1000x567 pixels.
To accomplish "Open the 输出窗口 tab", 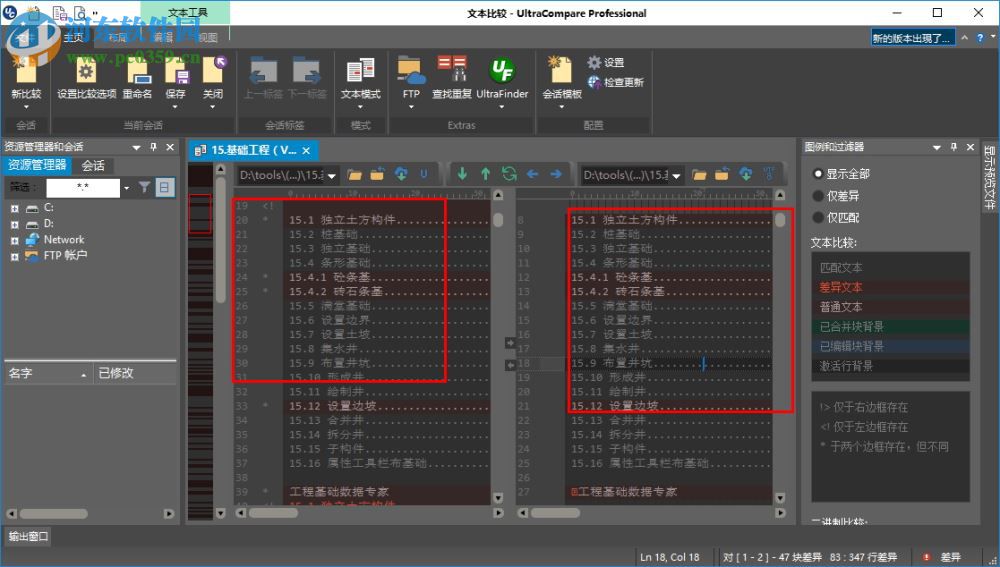I will pyautogui.click(x=27, y=536).
